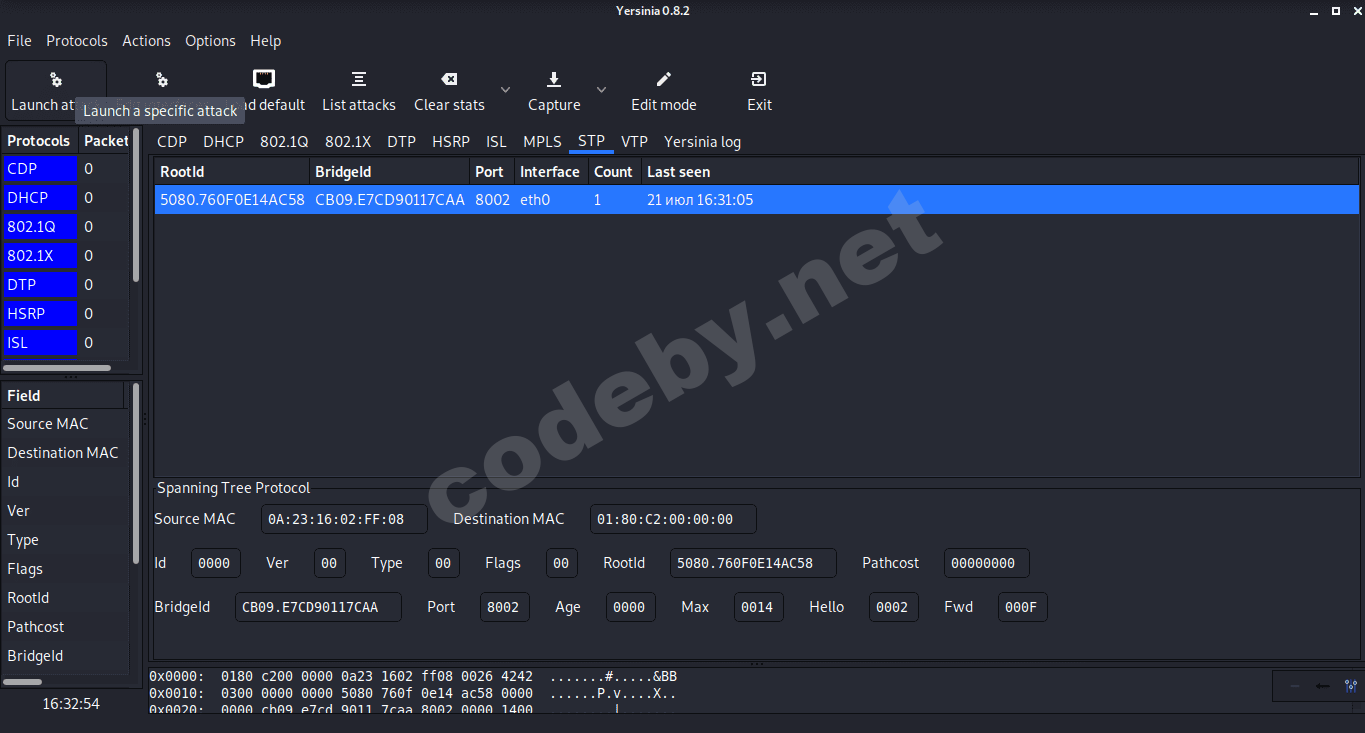Viewport: 1365px width, 733px height.
Task: Click the Exit icon in toolbar
Action: click(x=759, y=79)
